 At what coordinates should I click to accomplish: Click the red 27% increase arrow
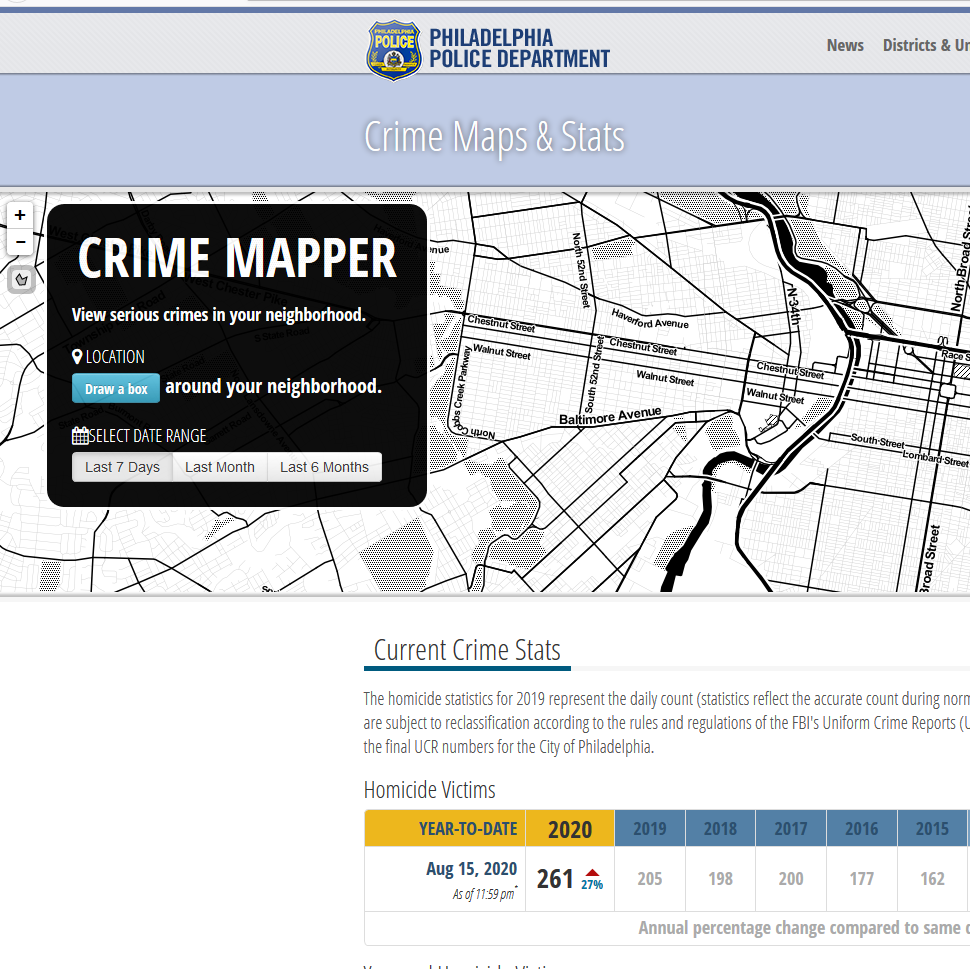[592, 873]
